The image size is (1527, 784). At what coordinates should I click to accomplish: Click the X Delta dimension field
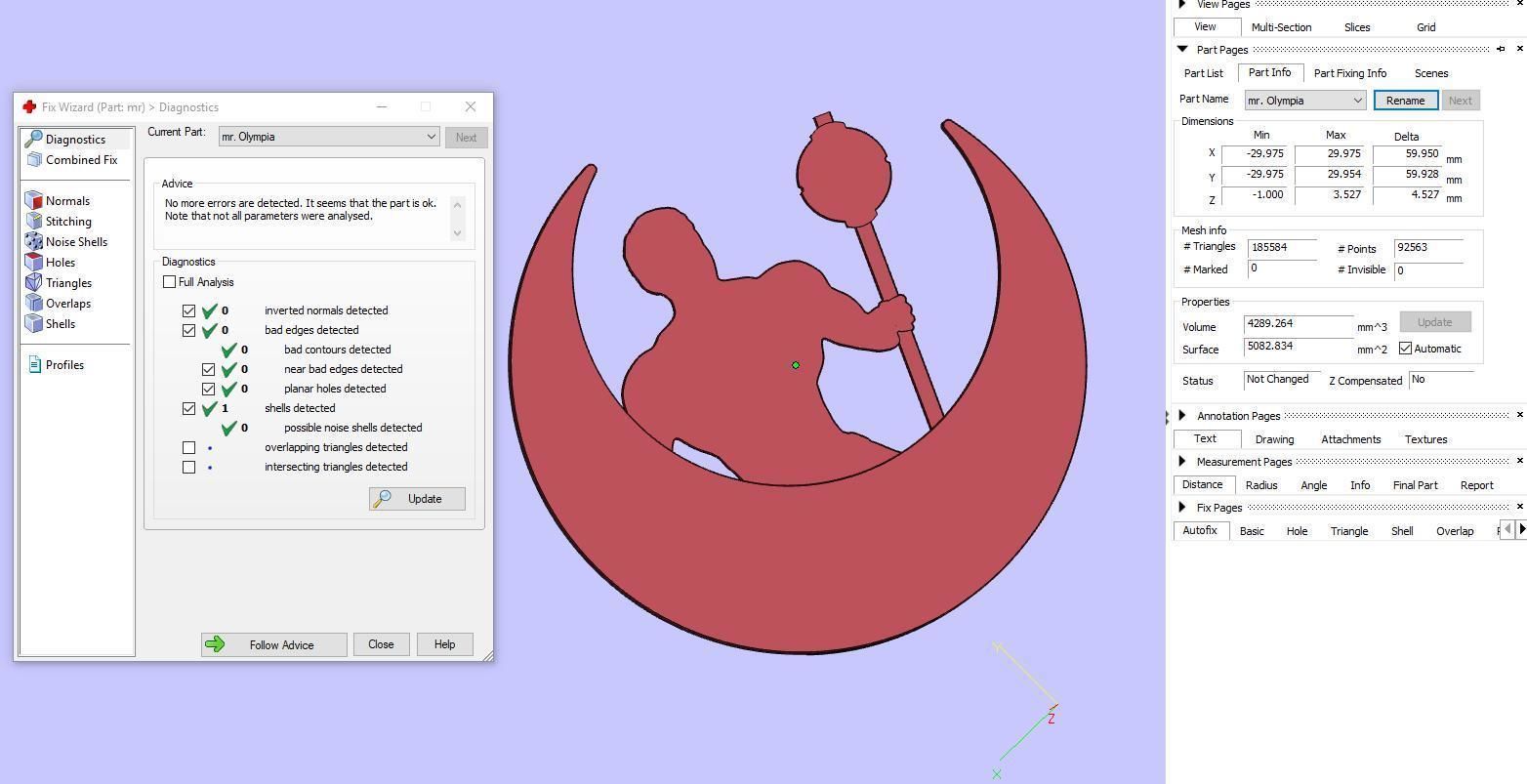(x=1407, y=154)
